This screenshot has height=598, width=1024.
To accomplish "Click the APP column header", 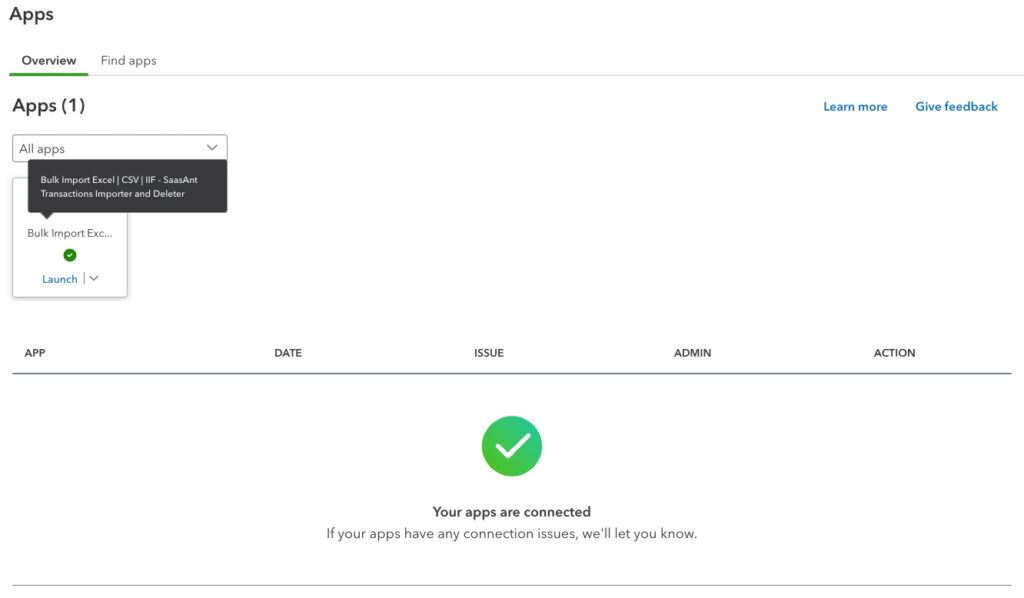I will point(35,352).
